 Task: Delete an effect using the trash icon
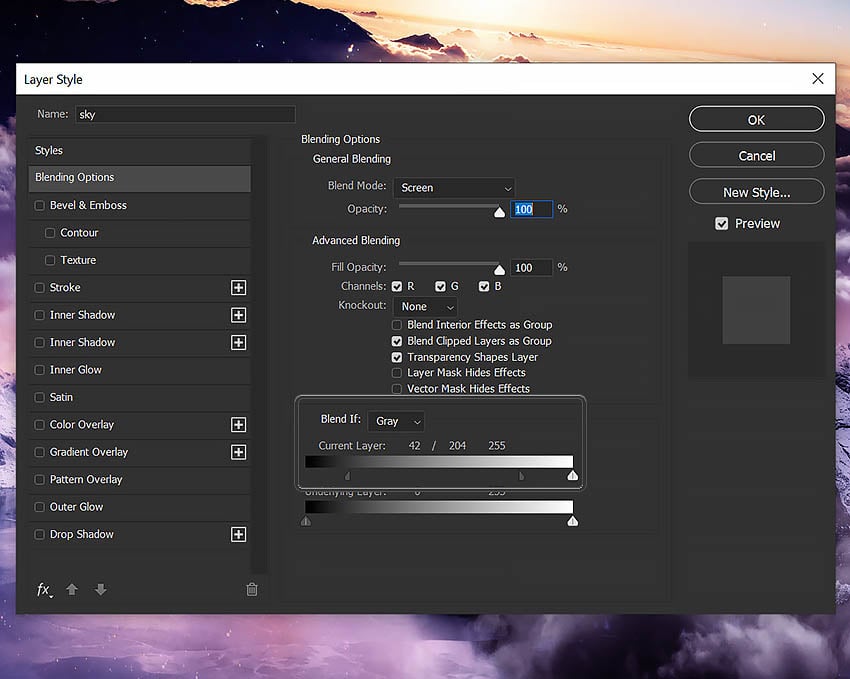[252, 589]
